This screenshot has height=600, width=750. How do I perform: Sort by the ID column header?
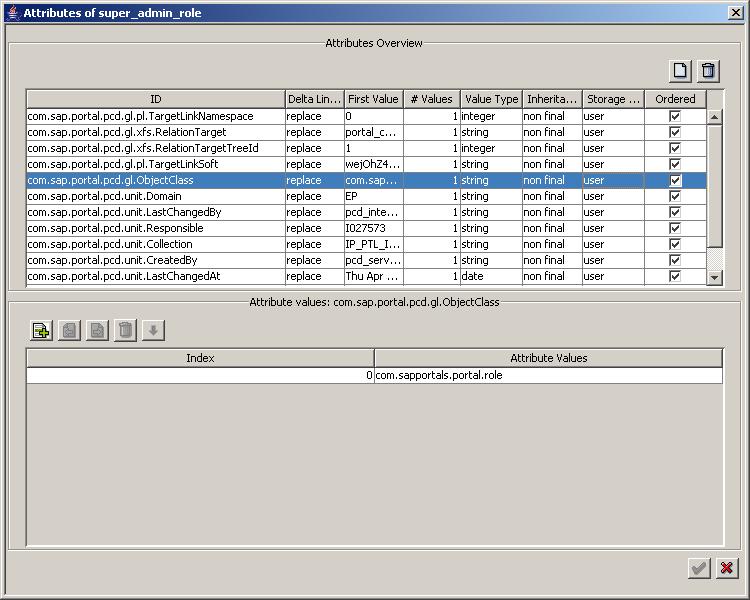(155, 99)
